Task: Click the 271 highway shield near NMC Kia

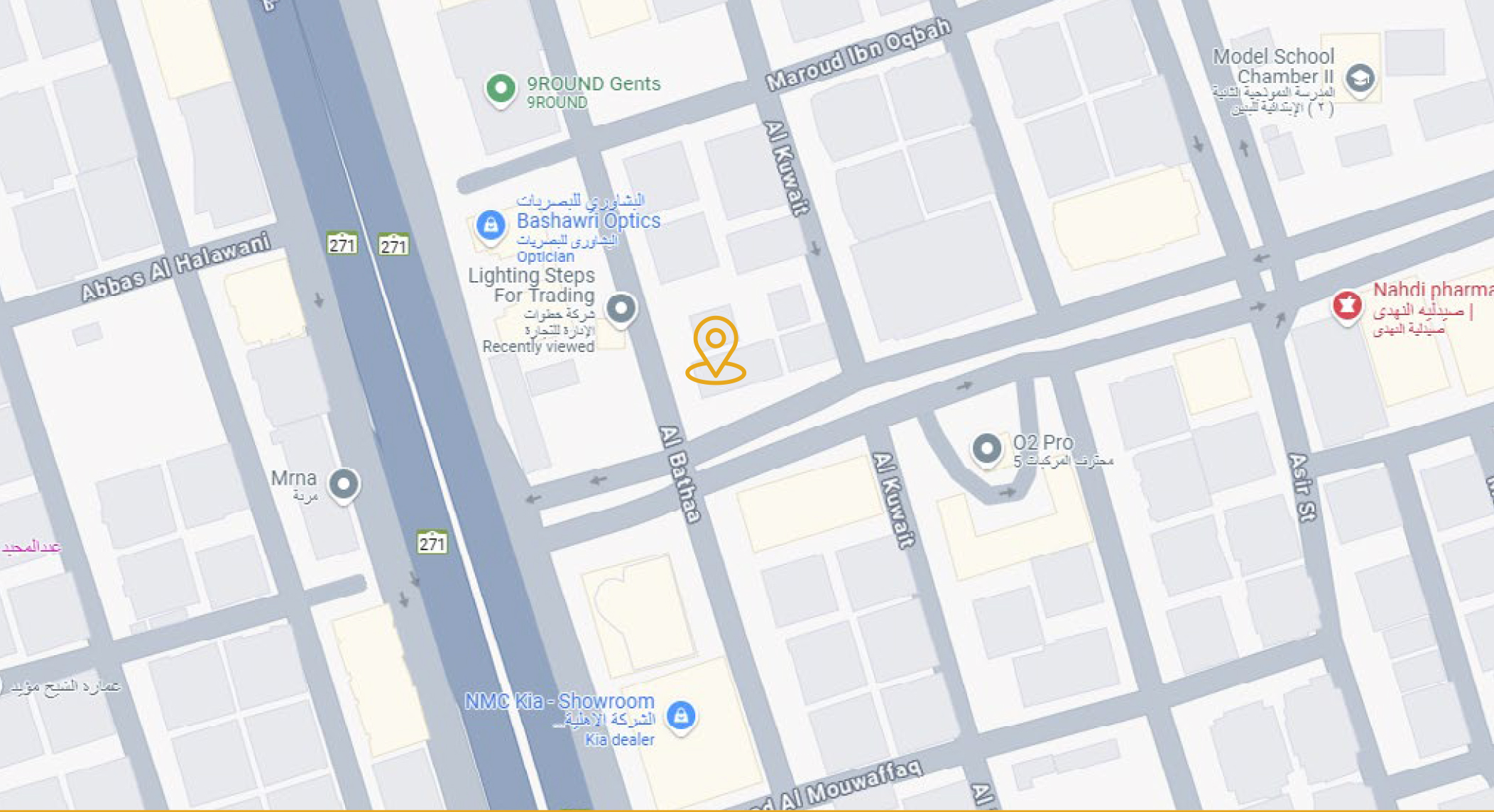Action: click(x=432, y=543)
